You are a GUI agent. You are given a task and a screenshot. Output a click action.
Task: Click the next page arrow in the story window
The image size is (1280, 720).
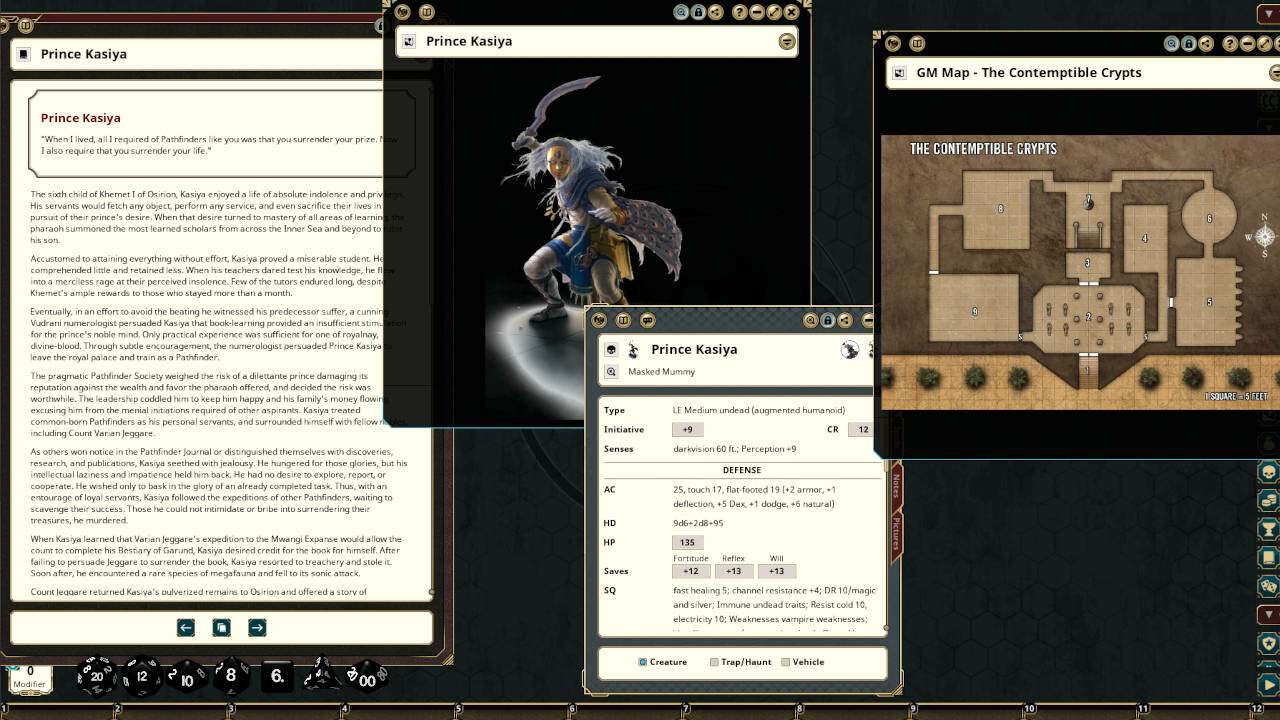pyautogui.click(x=257, y=627)
